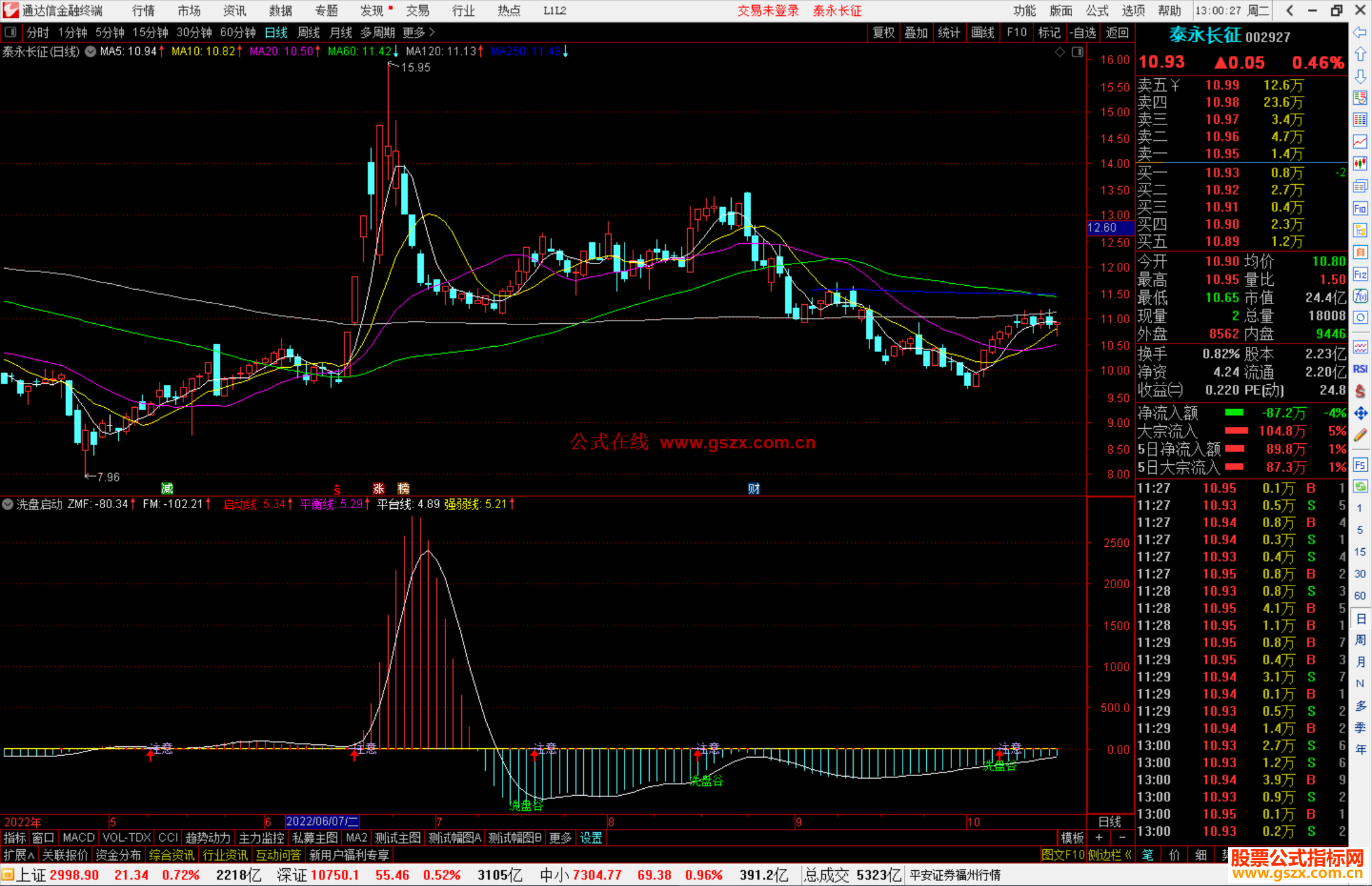Viewport: 1372px width, 886px height.
Task: Switch to the 细 detail tab under trades
Action: click(1201, 856)
